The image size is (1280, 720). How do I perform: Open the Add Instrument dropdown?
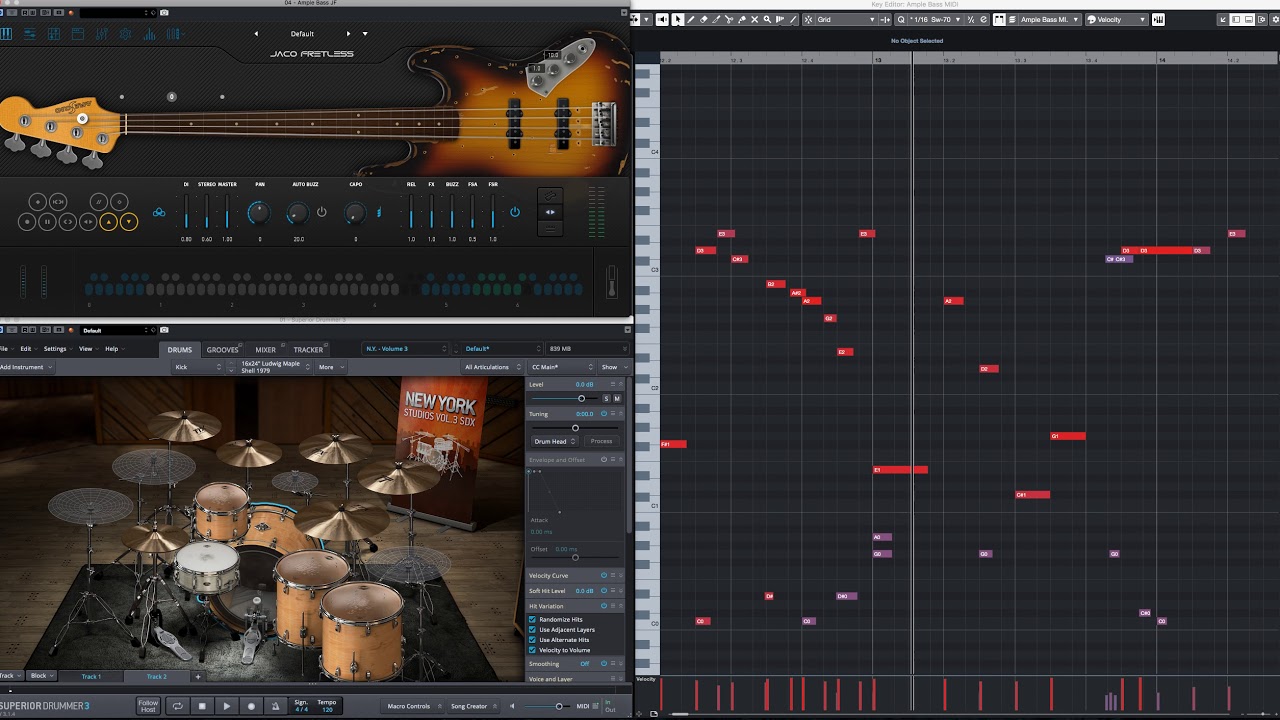tap(26, 367)
